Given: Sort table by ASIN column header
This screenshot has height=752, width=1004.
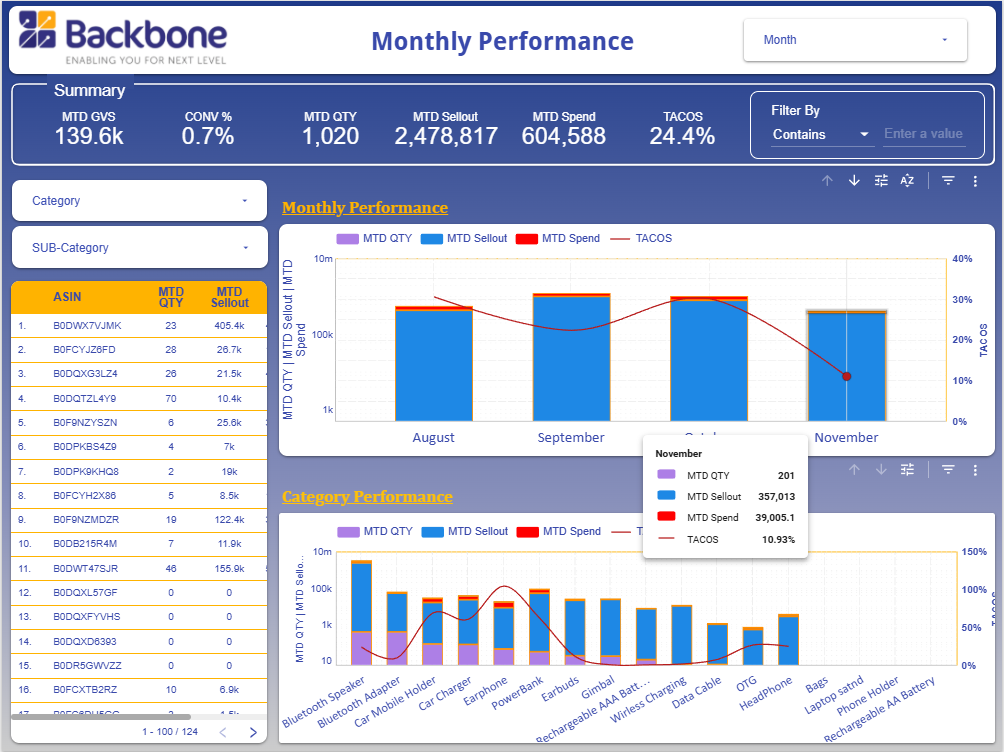Looking at the screenshot, I should (x=67, y=297).
